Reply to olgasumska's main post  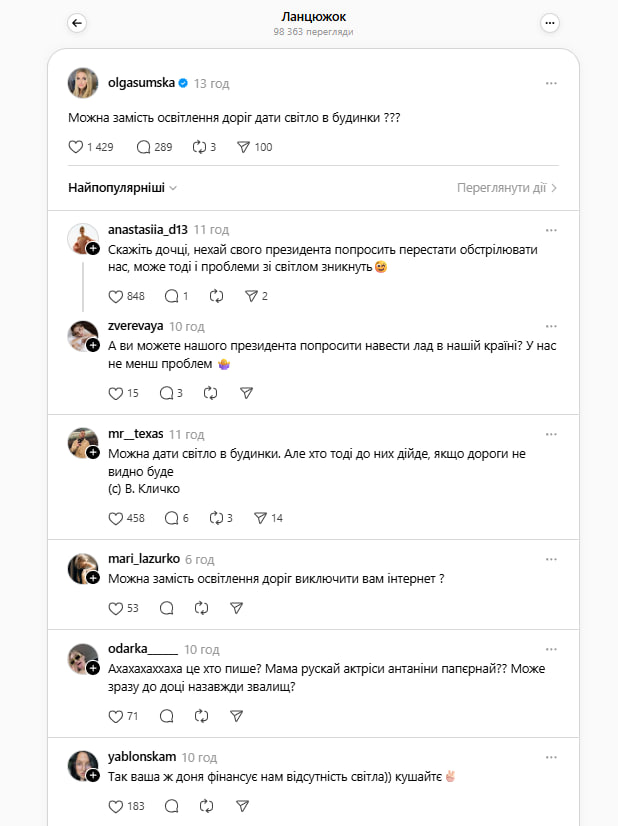(143, 147)
